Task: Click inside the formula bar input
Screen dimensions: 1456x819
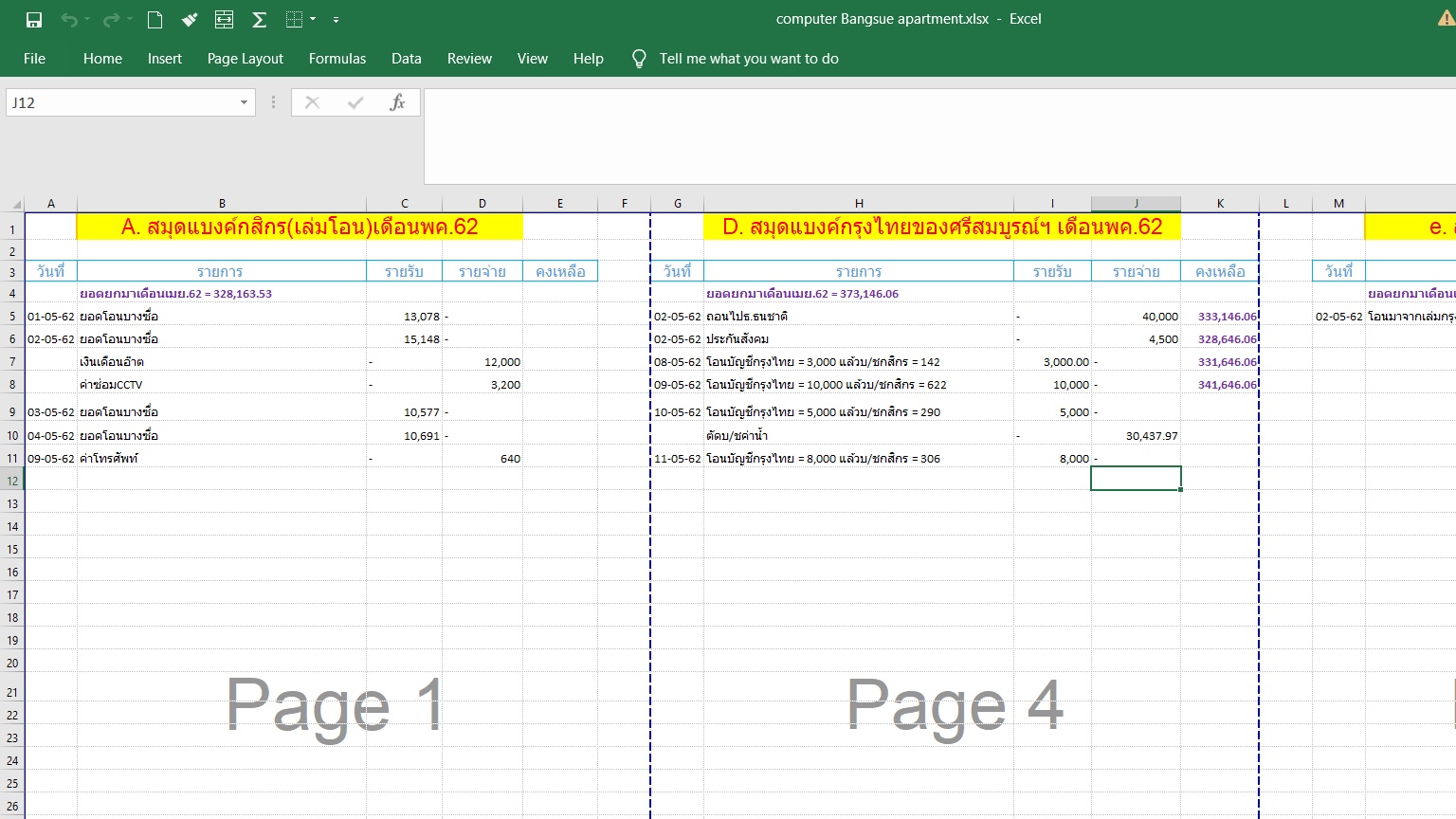Action: [938, 136]
